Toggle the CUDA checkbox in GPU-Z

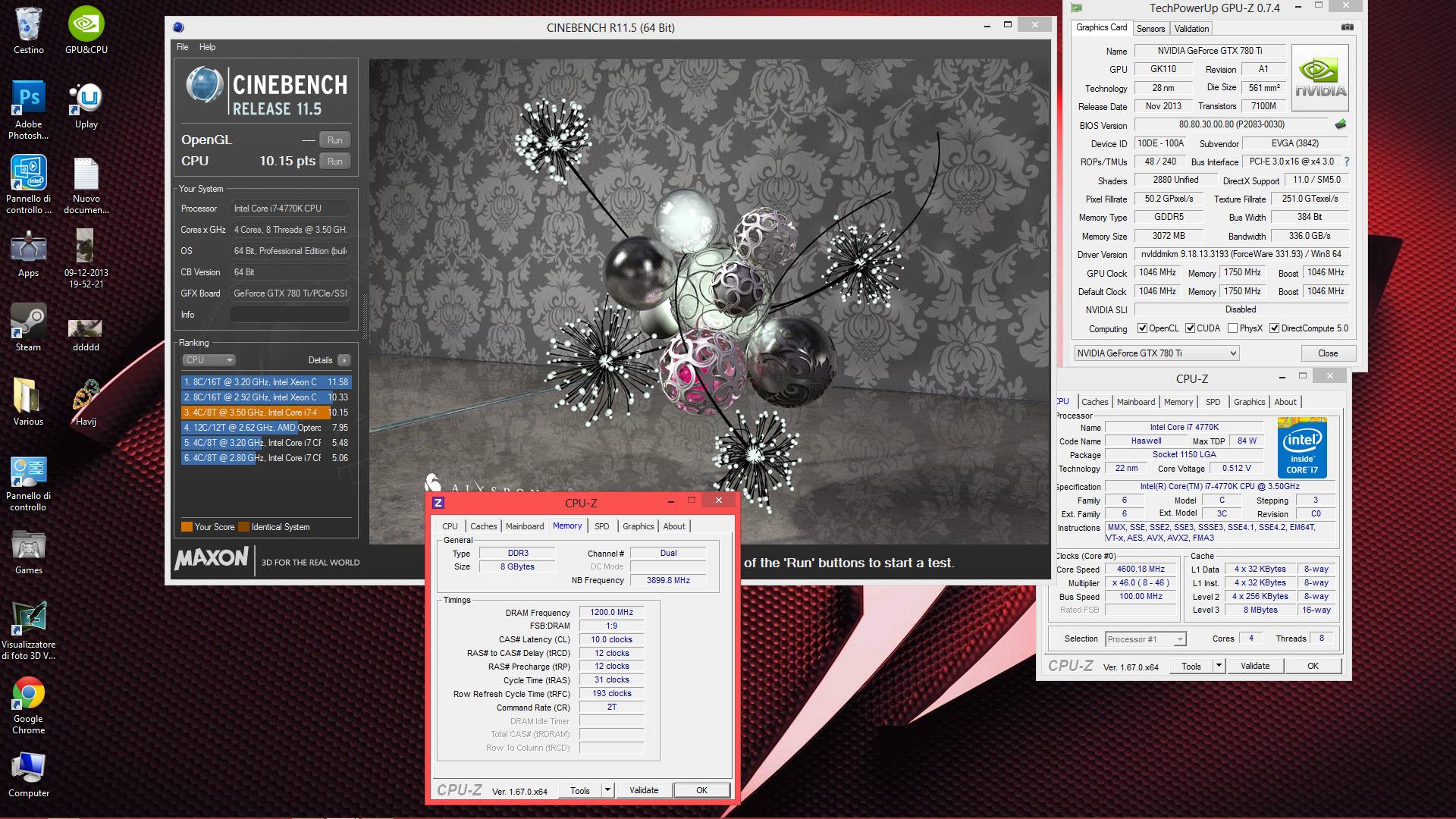1190,328
